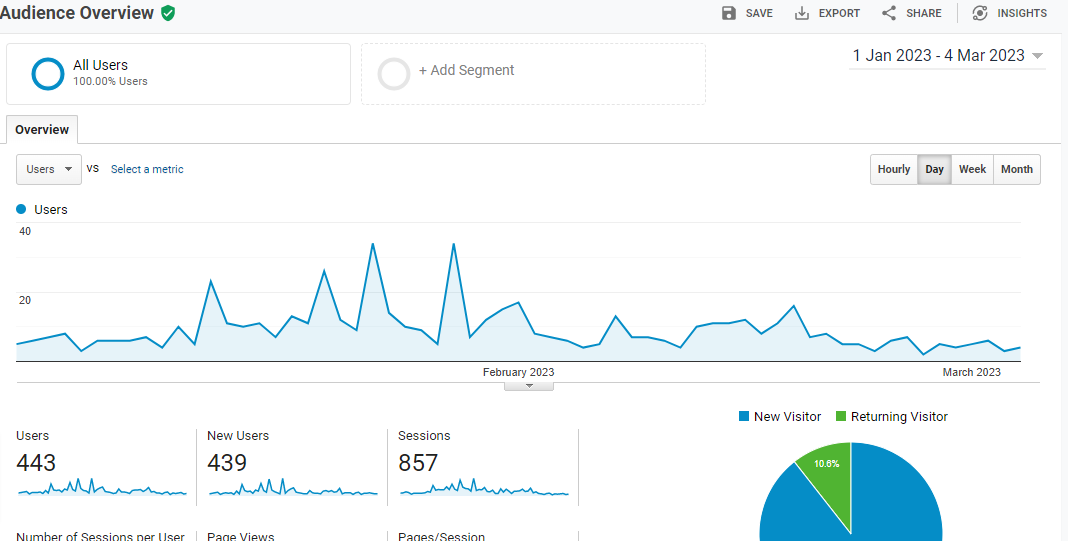
Task: Select the Hourly view
Action: [x=894, y=169]
